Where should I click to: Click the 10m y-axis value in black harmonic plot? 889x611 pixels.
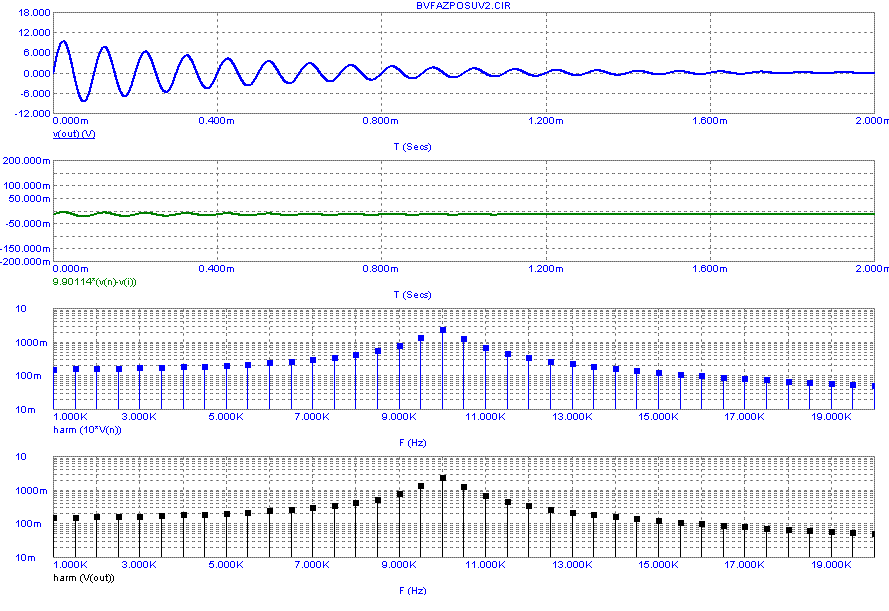[26, 558]
